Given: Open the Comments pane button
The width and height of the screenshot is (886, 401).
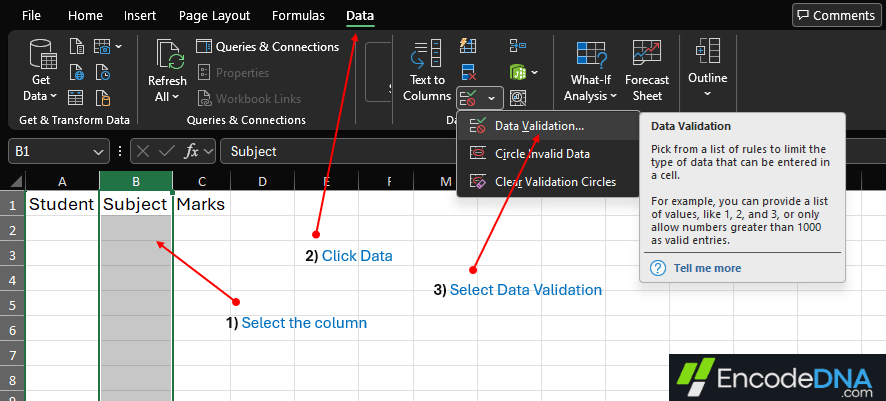Looking at the screenshot, I should (835, 15).
